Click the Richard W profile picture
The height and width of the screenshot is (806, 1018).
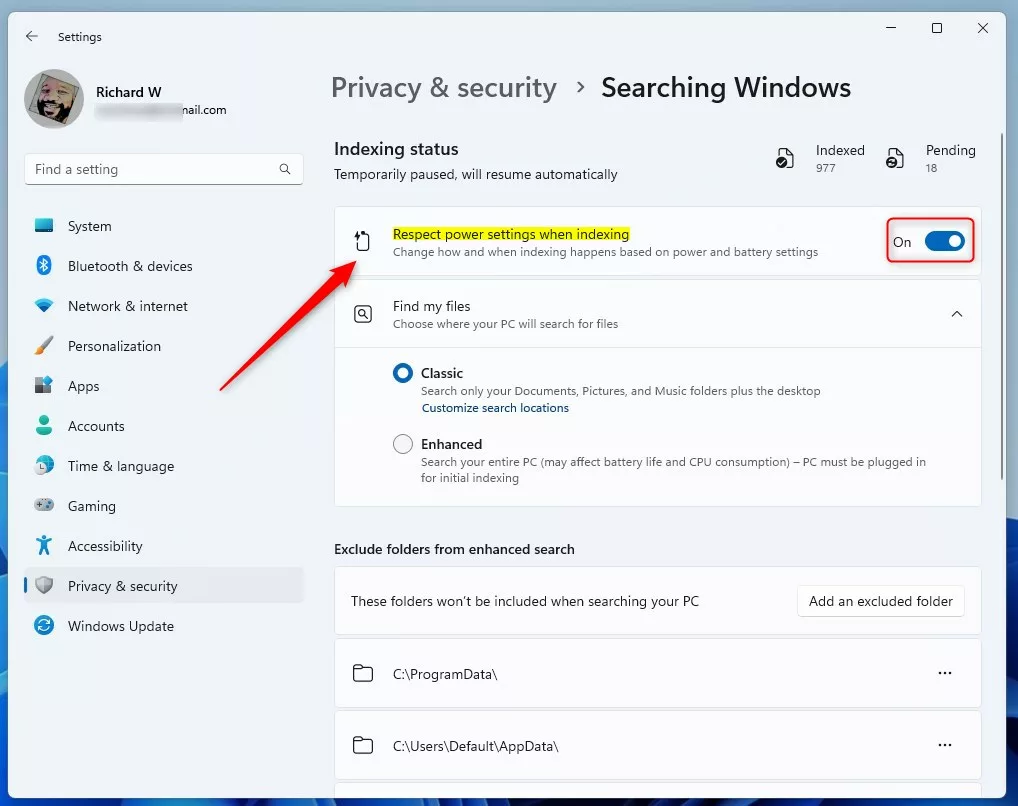tap(54, 99)
